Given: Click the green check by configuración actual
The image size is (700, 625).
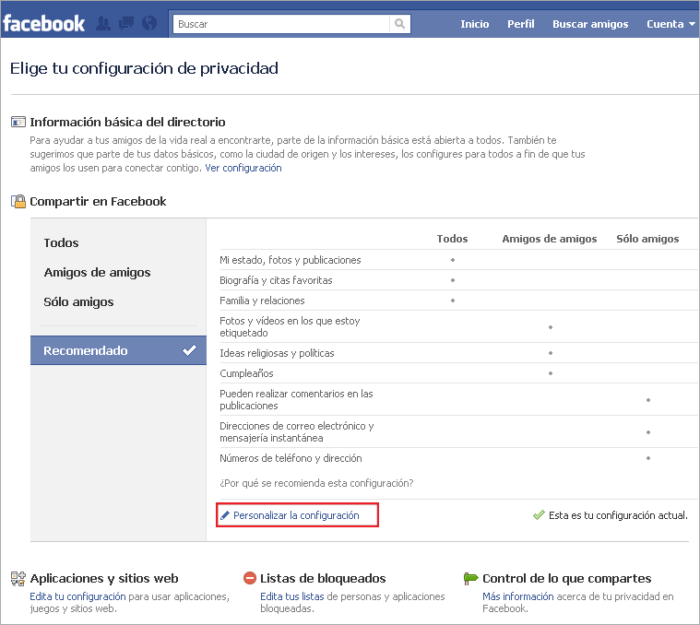Looking at the screenshot, I should [x=539, y=515].
